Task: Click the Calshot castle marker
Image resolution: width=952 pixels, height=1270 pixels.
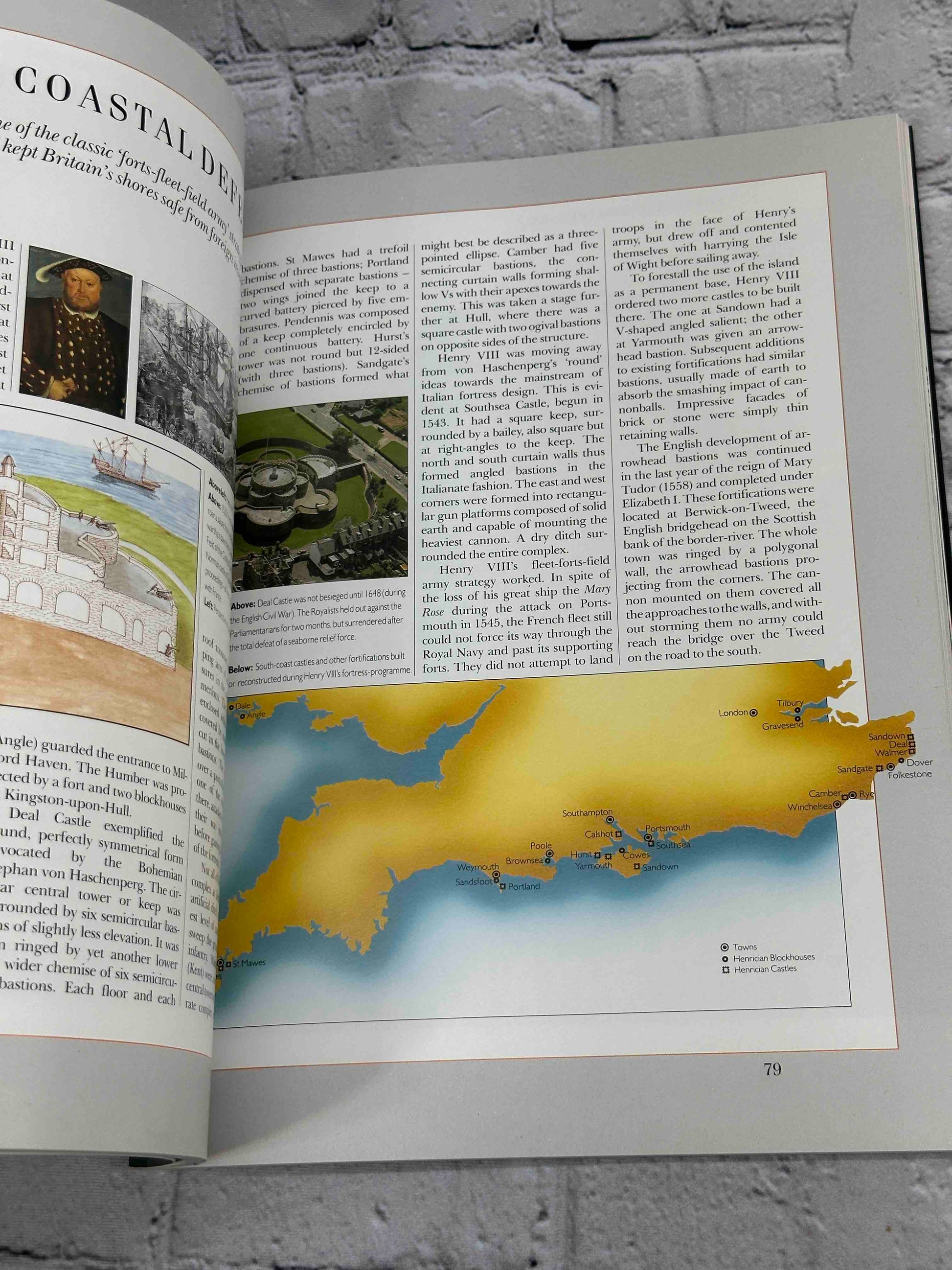Action: click(618, 833)
